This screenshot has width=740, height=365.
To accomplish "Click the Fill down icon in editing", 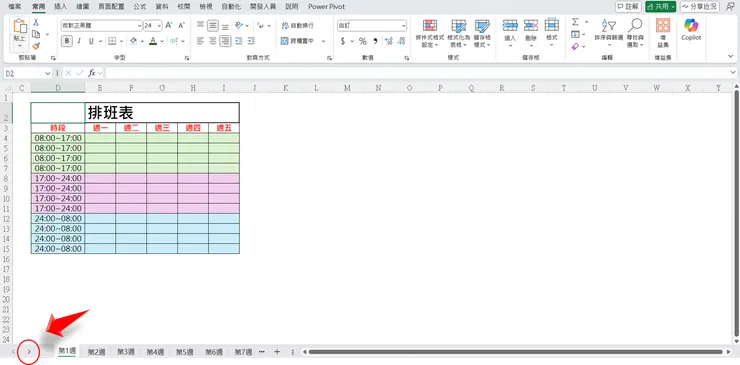I will (575, 34).
